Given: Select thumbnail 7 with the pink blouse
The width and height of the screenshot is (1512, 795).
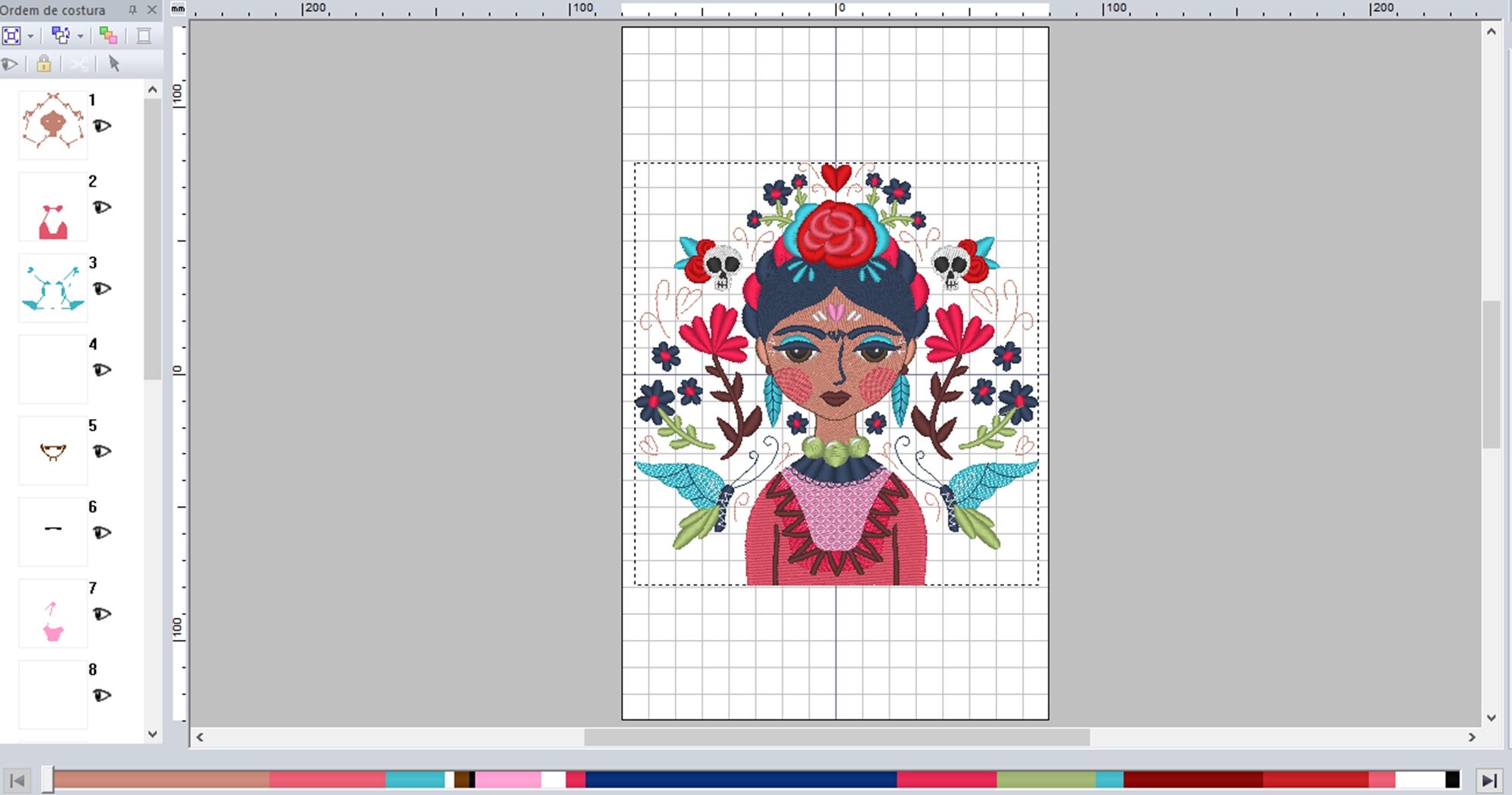Looking at the screenshot, I should coord(53,613).
